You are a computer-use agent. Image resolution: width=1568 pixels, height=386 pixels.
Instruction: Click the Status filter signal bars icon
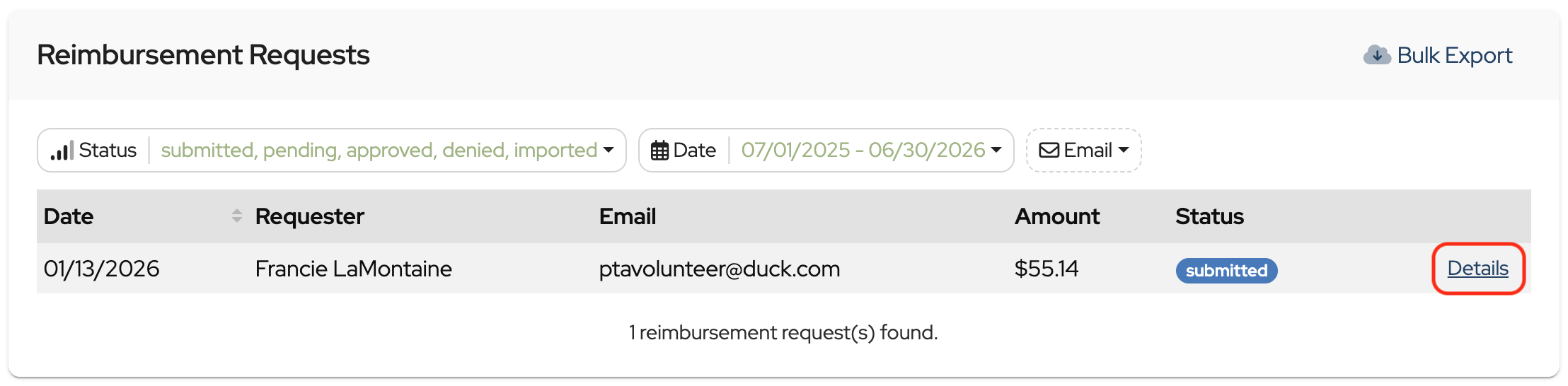(x=62, y=151)
